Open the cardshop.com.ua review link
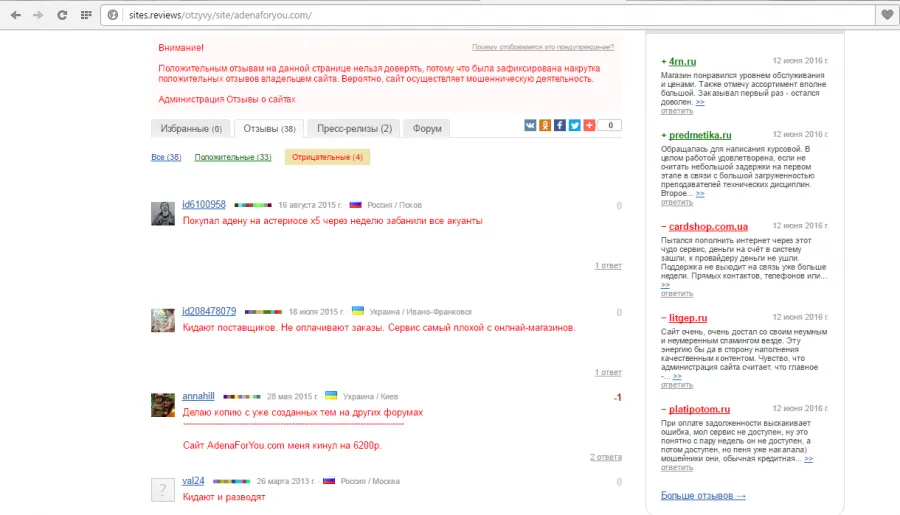The width and height of the screenshot is (900, 515). point(708,226)
